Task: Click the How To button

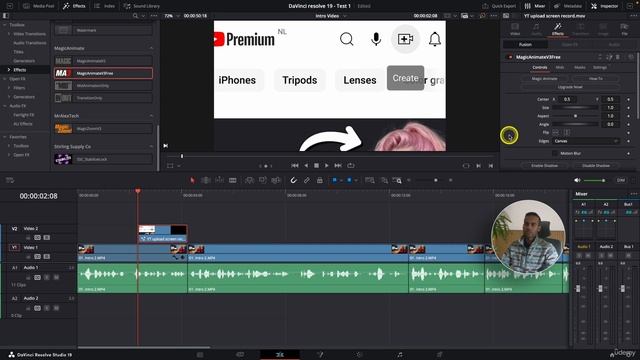Action: [x=596, y=78]
